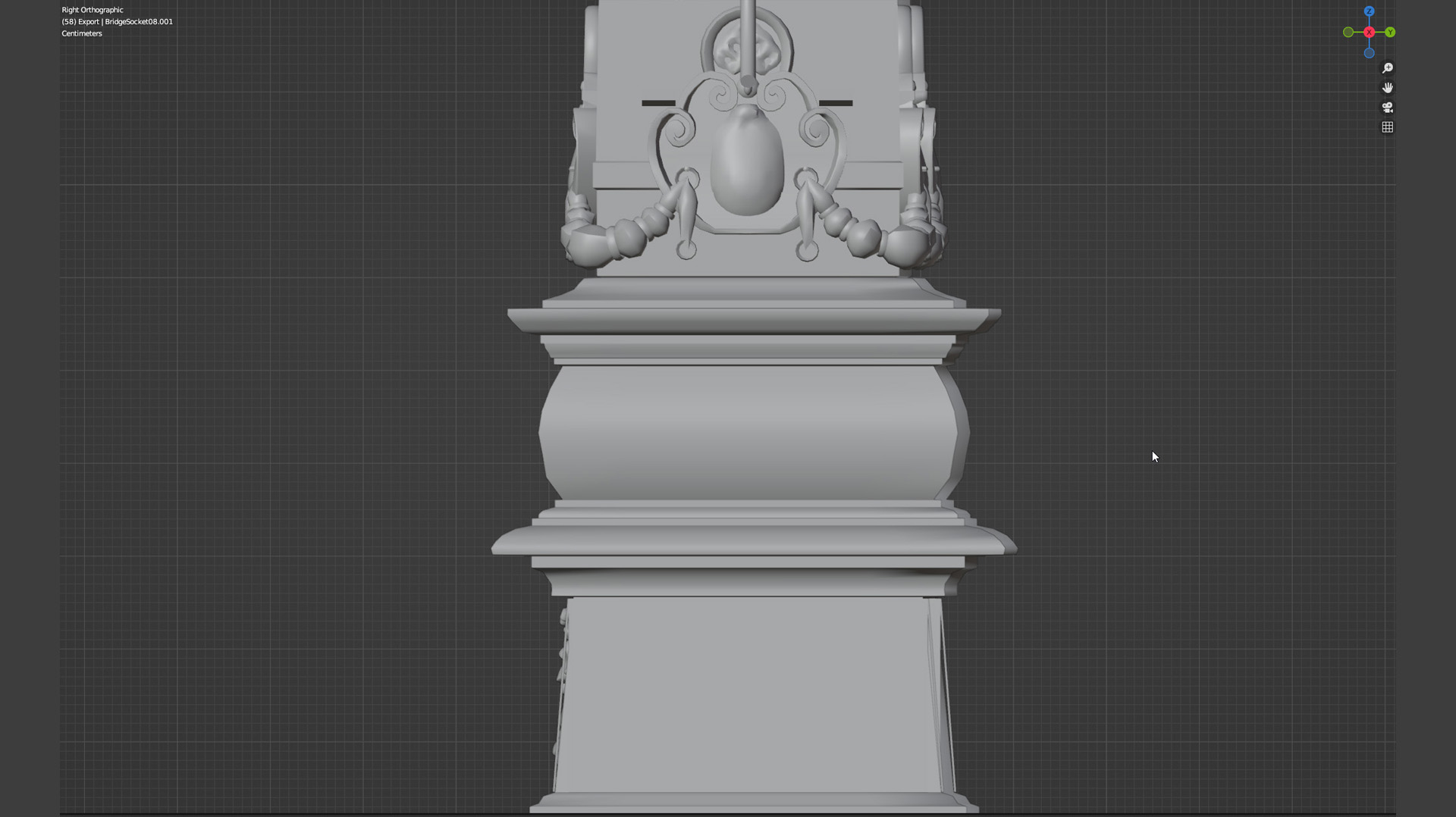Image resolution: width=1456 pixels, height=817 pixels.
Task: Toggle camera view with camera icon
Action: (x=1387, y=108)
